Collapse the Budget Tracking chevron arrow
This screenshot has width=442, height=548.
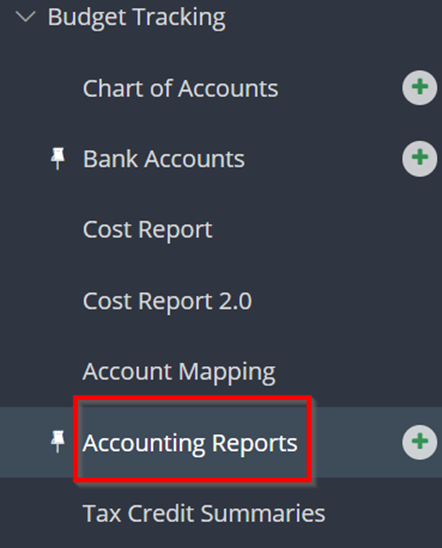pos(26,17)
